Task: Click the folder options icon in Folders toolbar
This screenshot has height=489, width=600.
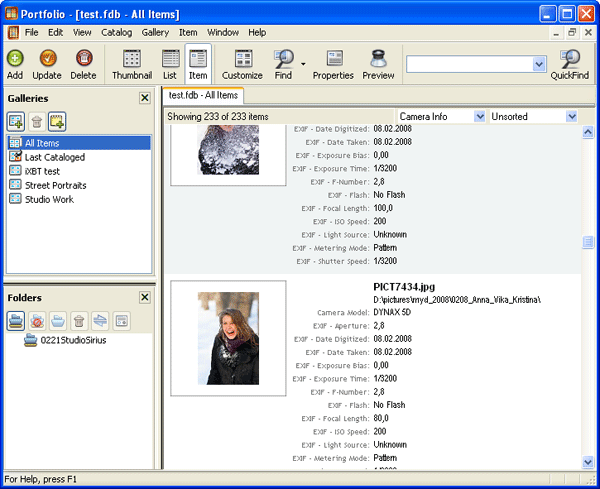Action: tap(122, 321)
